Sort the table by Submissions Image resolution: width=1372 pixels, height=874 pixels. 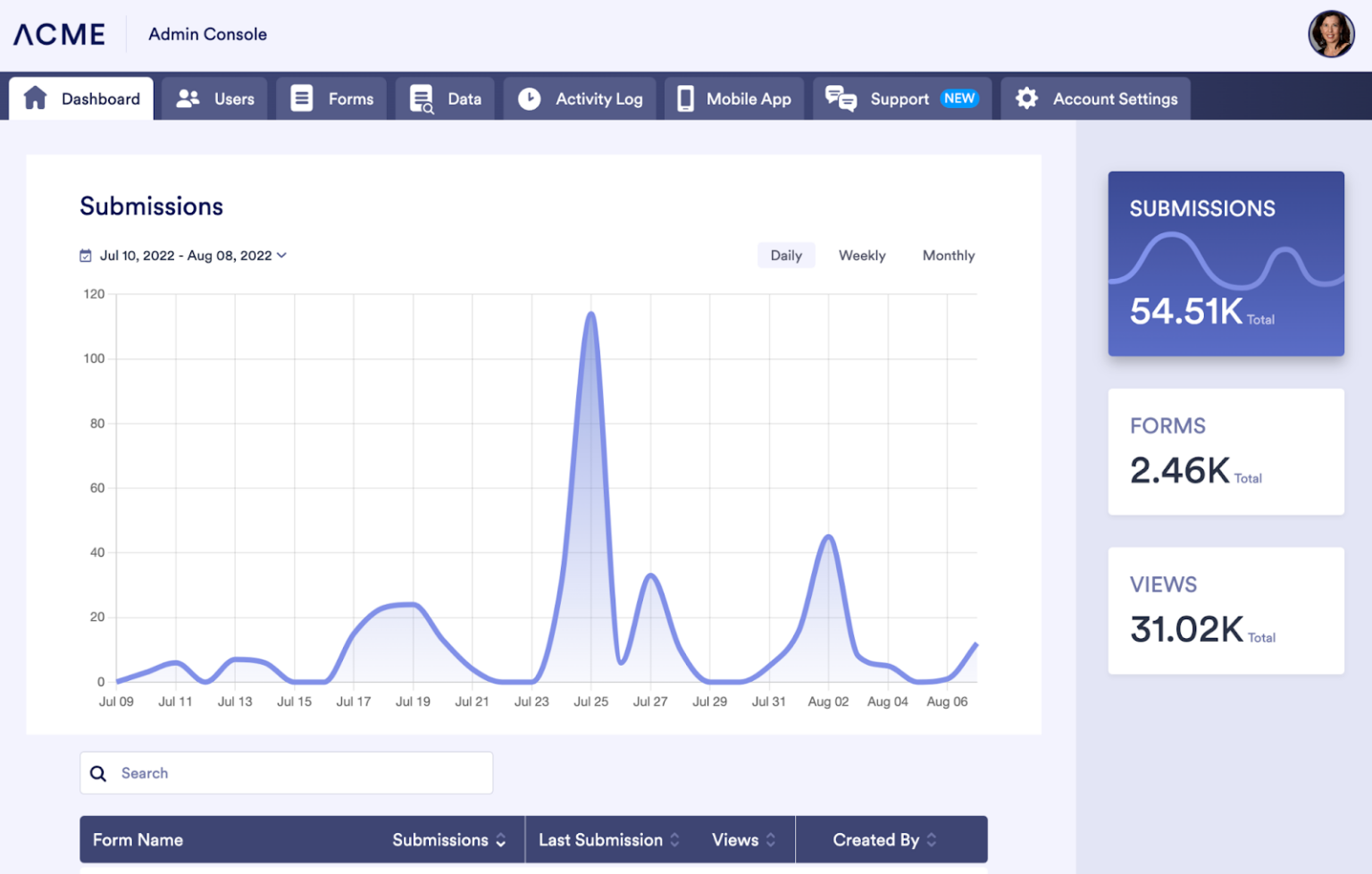pyautogui.click(x=500, y=840)
